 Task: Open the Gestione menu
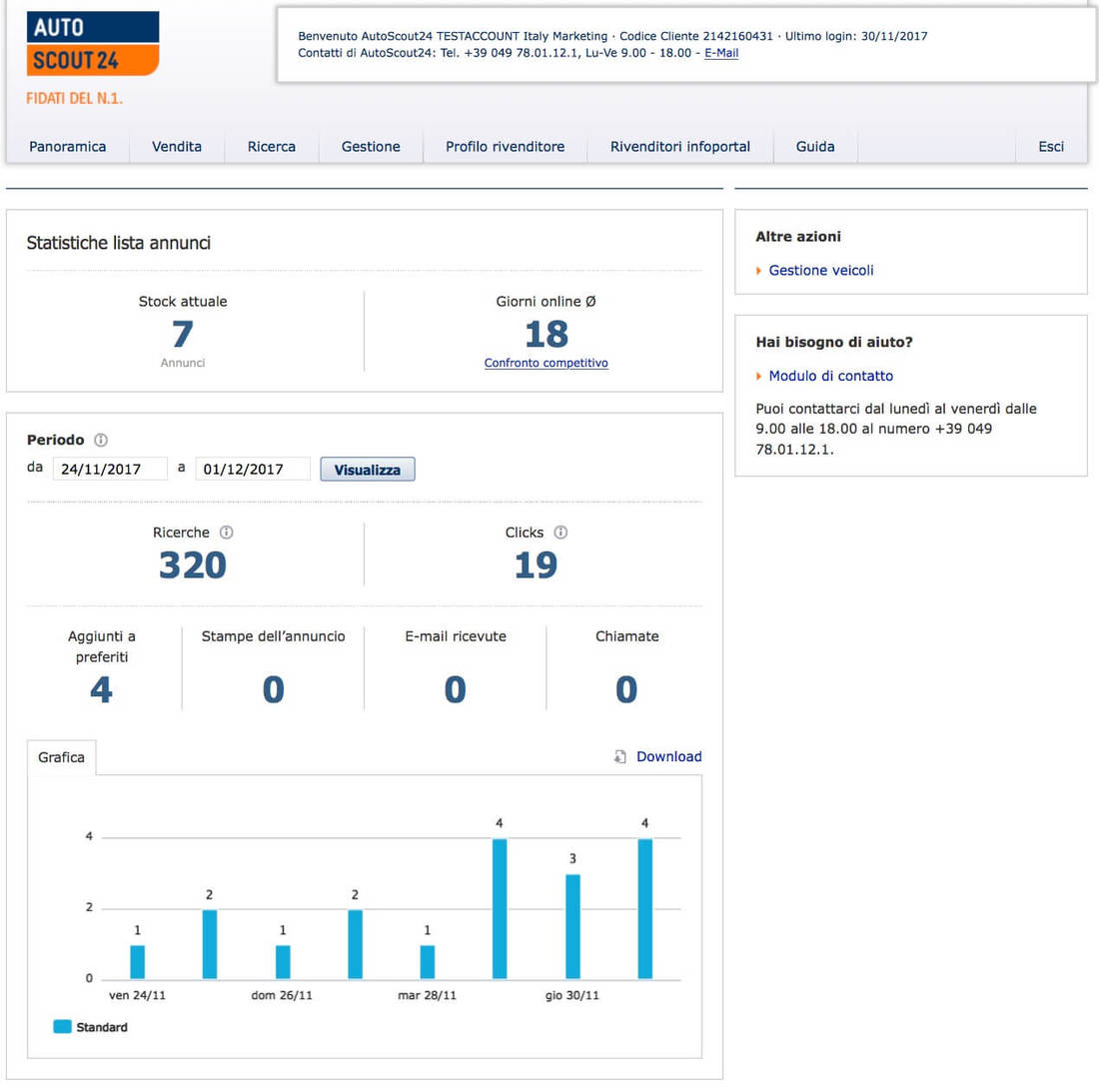point(371,147)
